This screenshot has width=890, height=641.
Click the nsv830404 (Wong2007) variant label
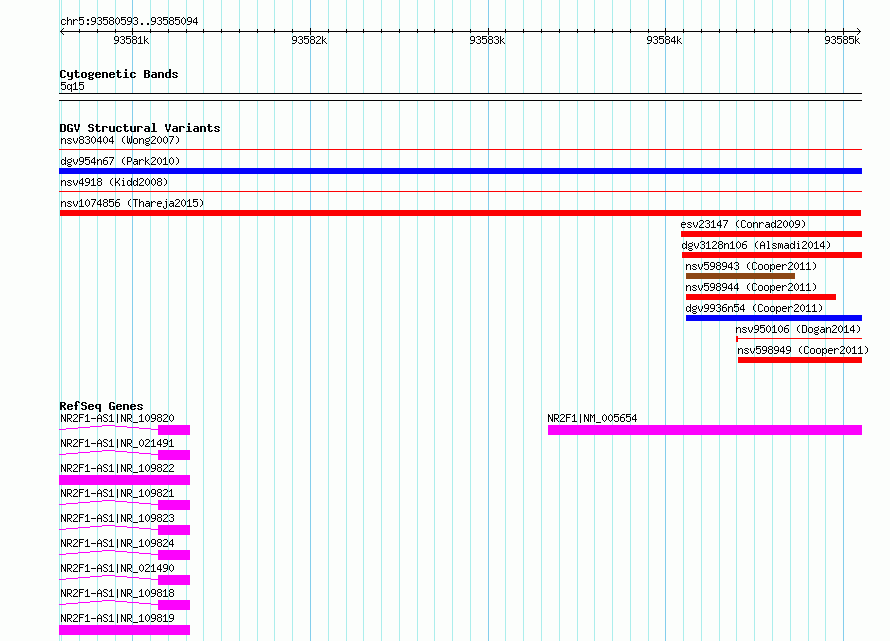pos(120,140)
